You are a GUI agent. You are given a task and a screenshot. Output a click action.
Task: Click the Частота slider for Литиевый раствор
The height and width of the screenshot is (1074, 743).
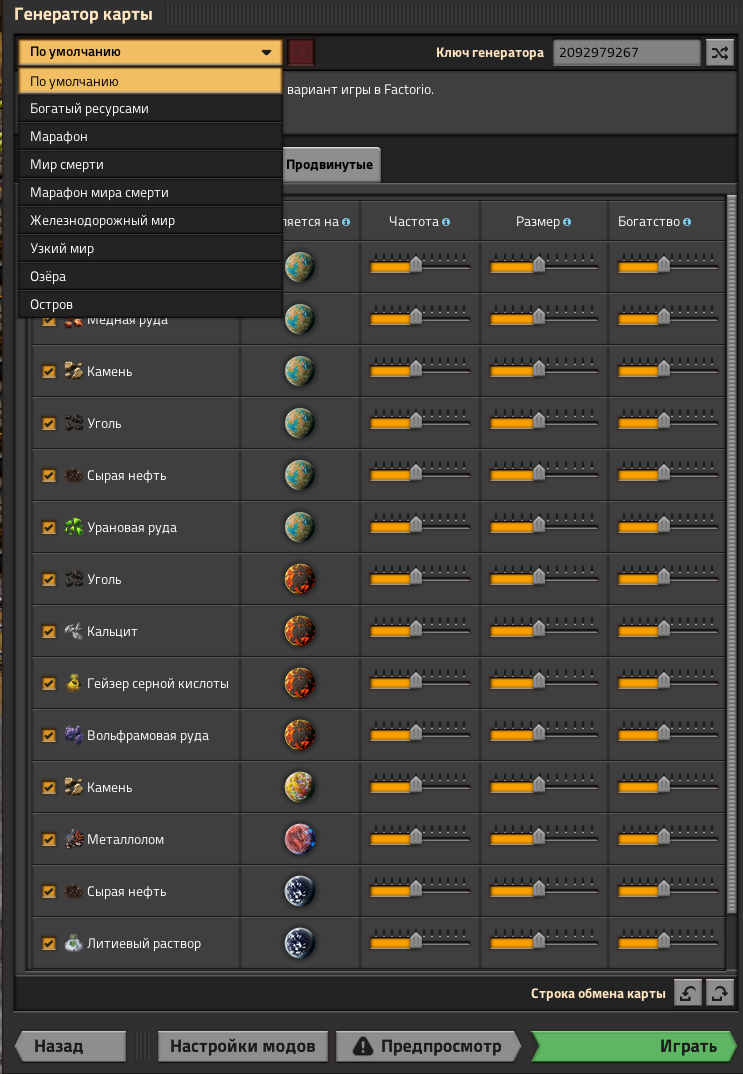click(x=420, y=942)
